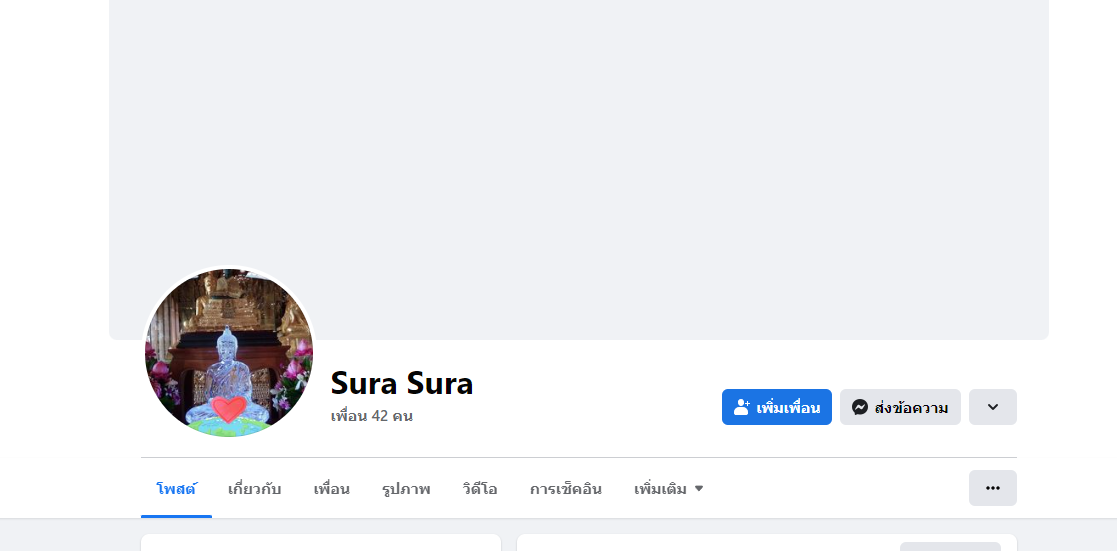Open the three-dots profile options menu
The image size is (1117, 551).
[992, 488]
